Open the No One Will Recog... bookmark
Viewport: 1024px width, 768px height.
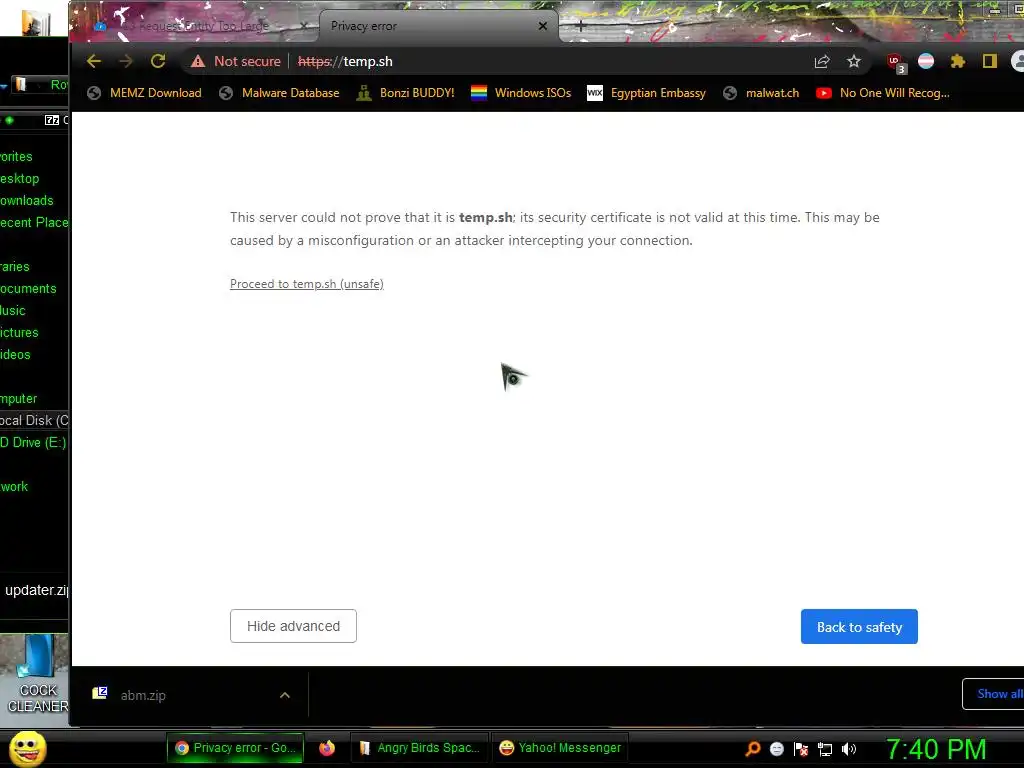point(883,93)
